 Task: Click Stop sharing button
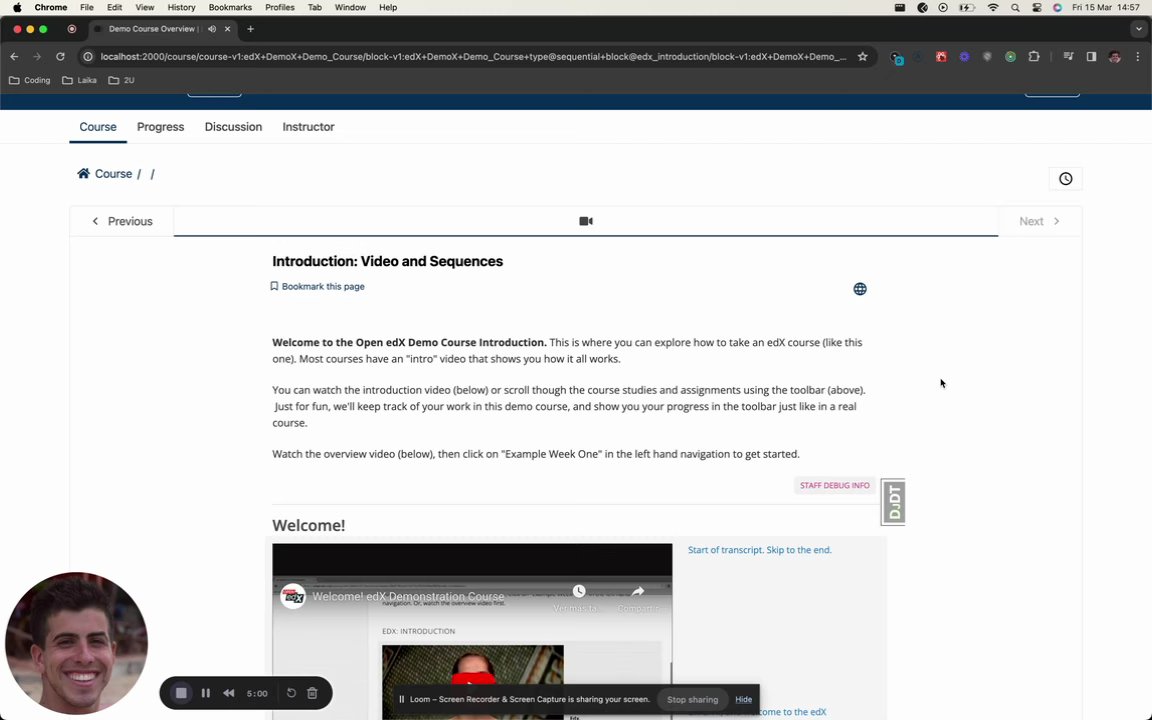tap(692, 699)
